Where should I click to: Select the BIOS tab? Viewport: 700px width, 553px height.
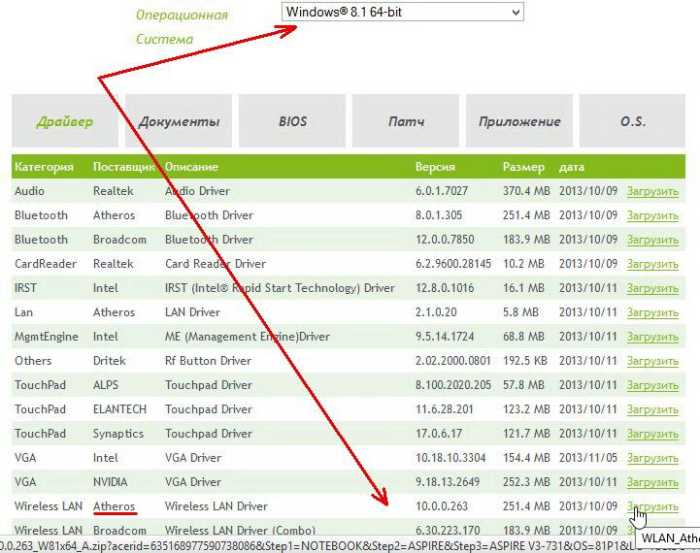click(x=293, y=122)
